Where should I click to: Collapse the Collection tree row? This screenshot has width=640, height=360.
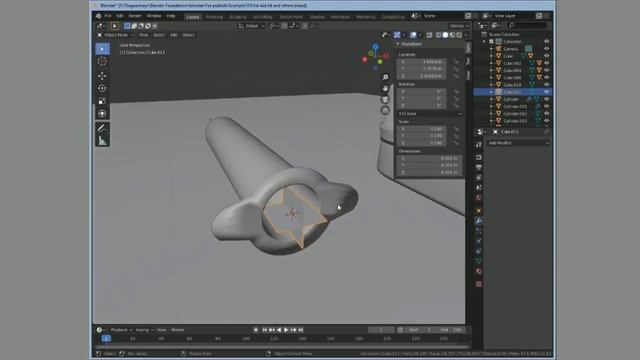click(x=484, y=42)
